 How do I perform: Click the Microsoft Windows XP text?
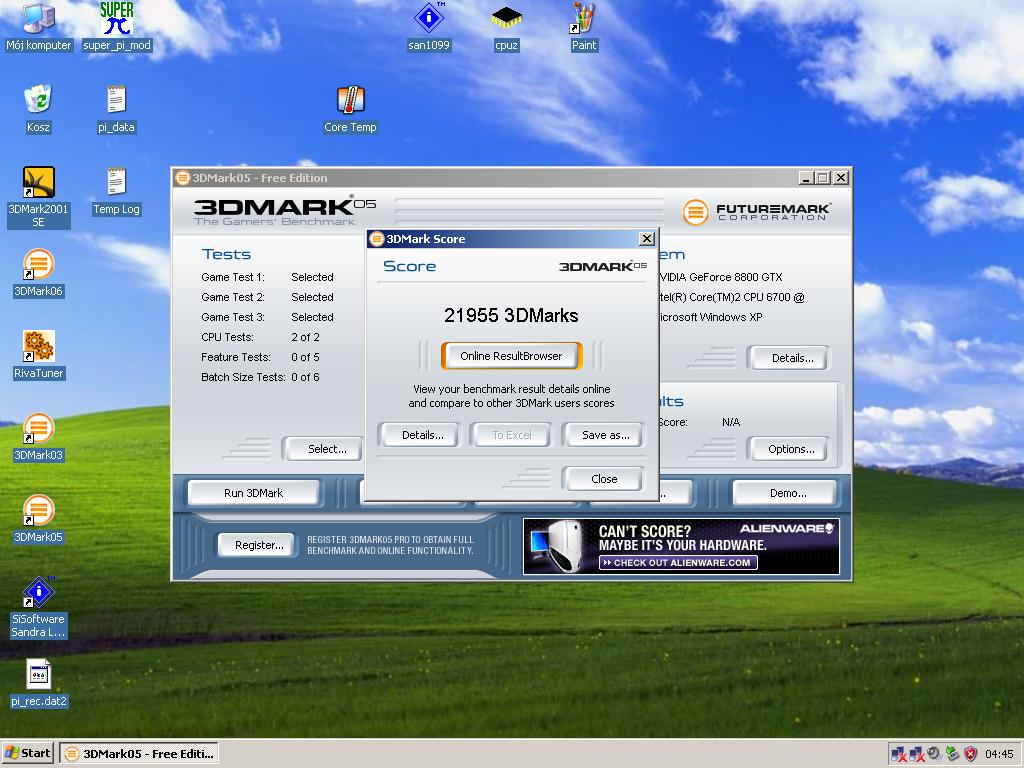click(x=711, y=317)
